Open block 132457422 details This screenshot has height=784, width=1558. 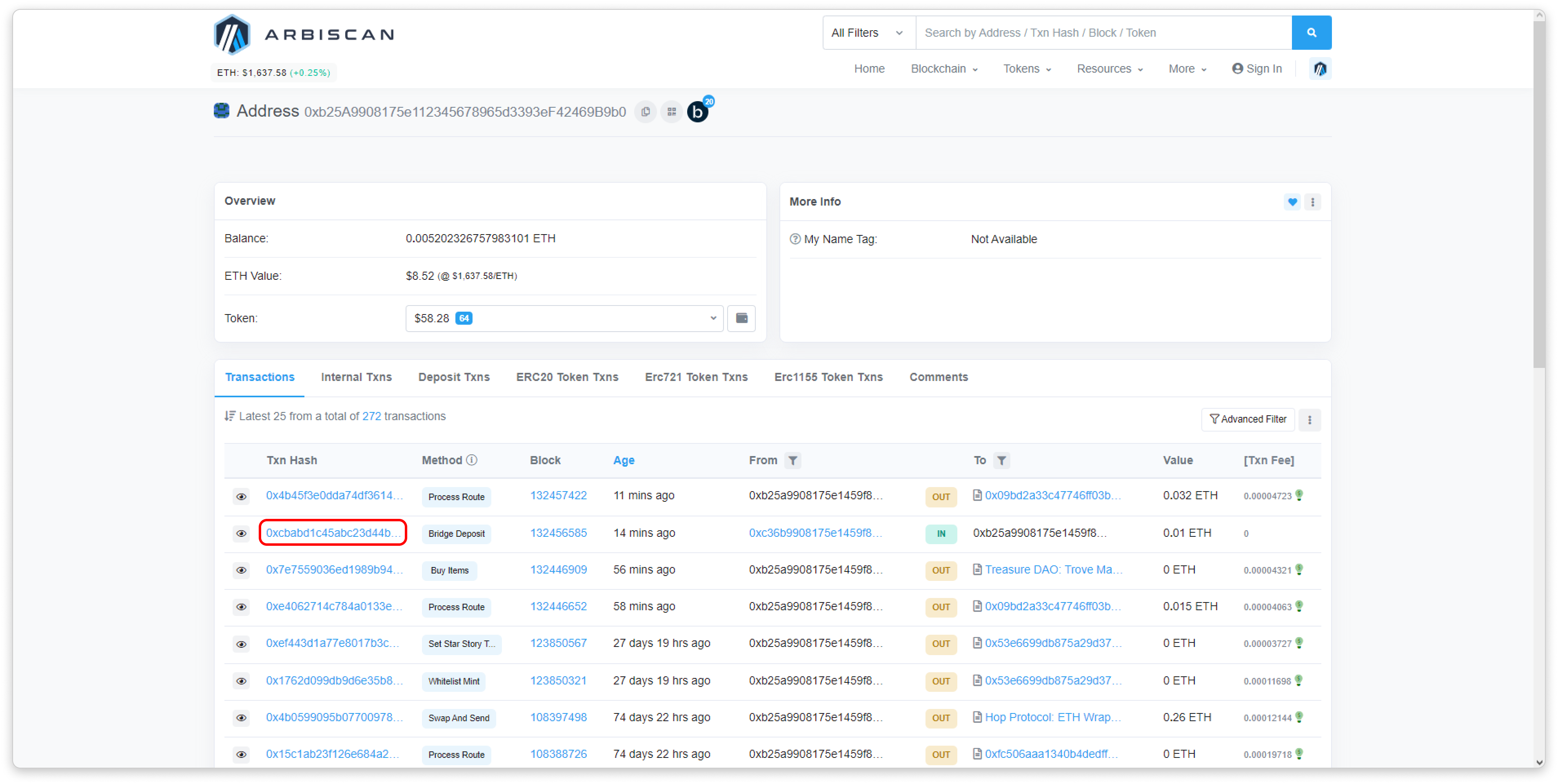pyautogui.click(x=558, y=495)
